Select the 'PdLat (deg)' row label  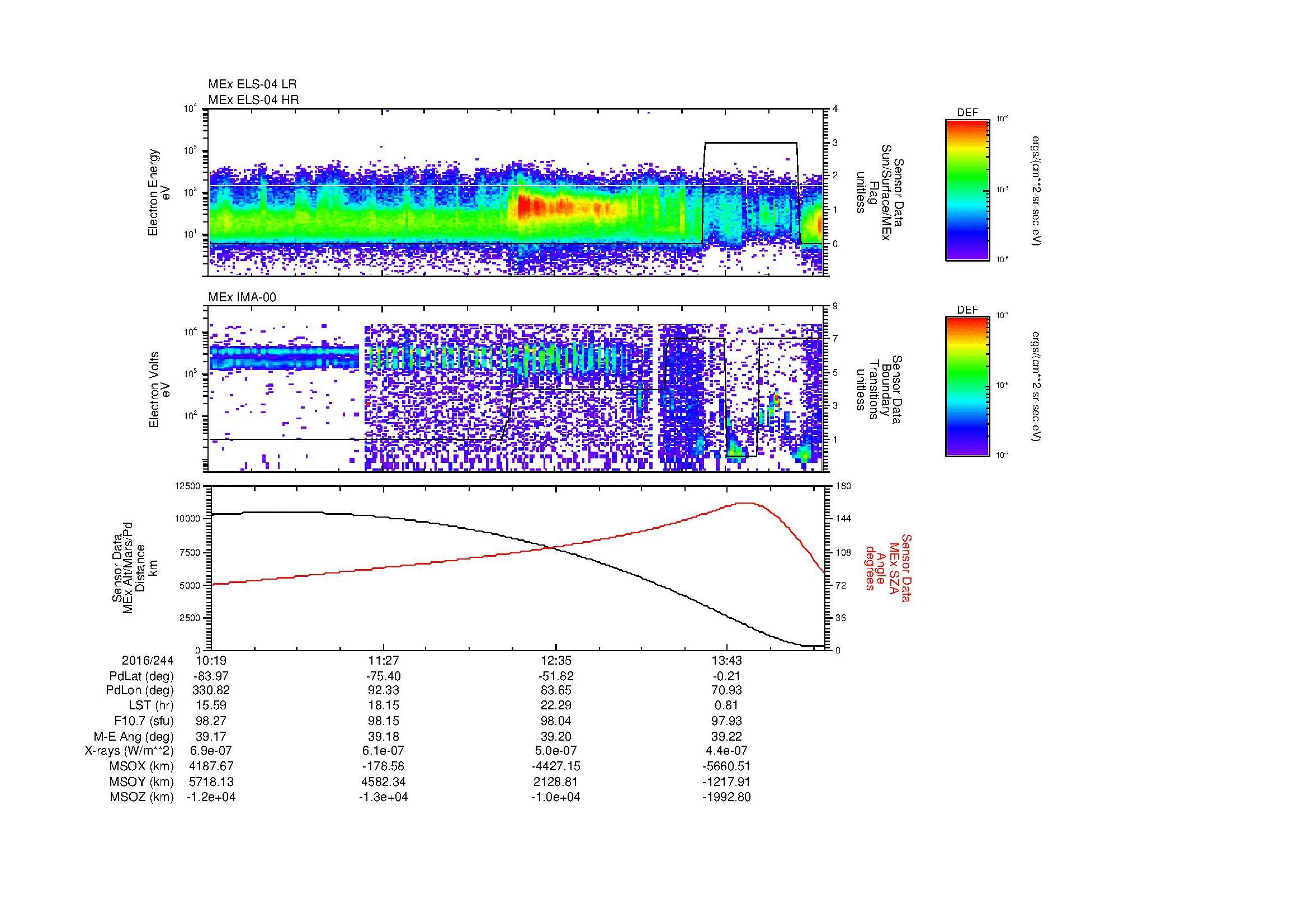point(141,676)
